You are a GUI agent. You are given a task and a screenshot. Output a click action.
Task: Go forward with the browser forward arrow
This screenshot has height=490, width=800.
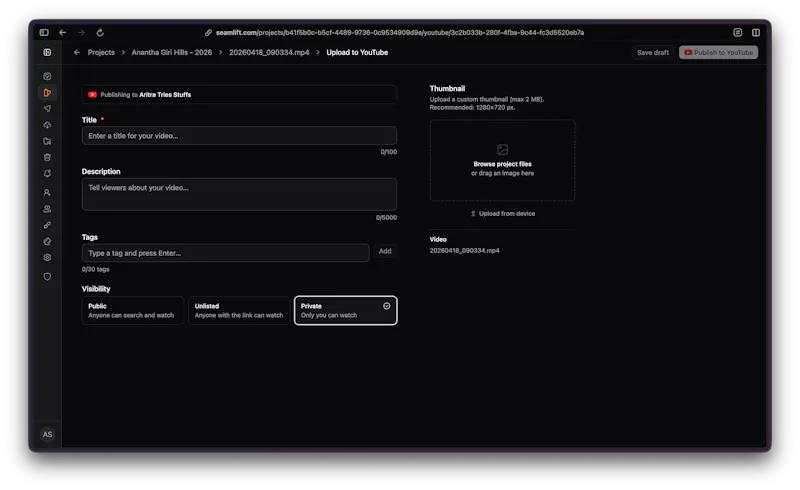click(x=81, y=32)
